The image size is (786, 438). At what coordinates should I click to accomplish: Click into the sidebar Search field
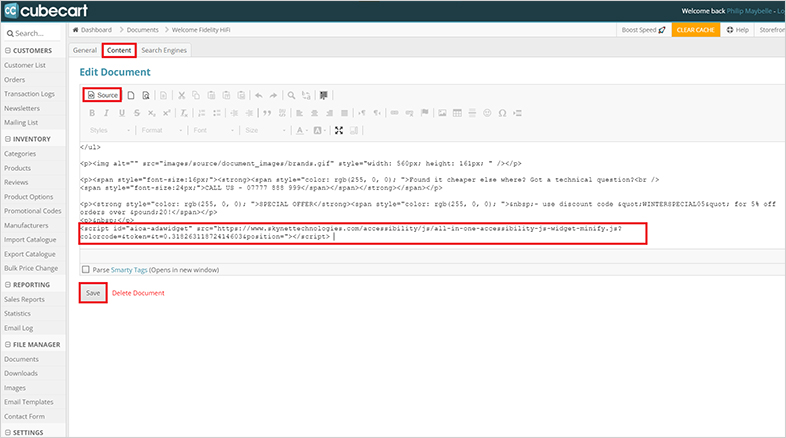pos(34,33)
